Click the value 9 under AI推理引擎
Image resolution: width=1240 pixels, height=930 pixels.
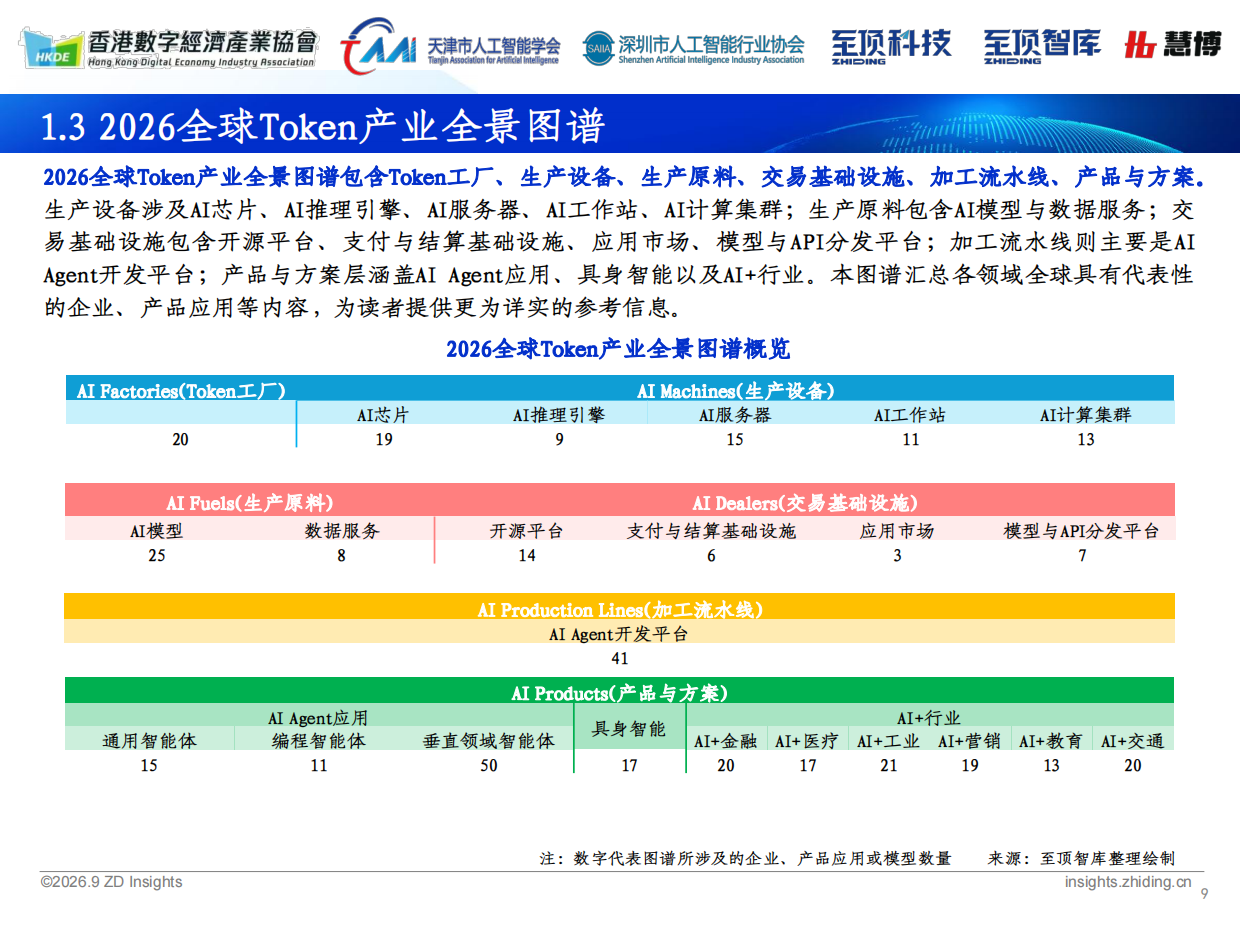[560, 439]
